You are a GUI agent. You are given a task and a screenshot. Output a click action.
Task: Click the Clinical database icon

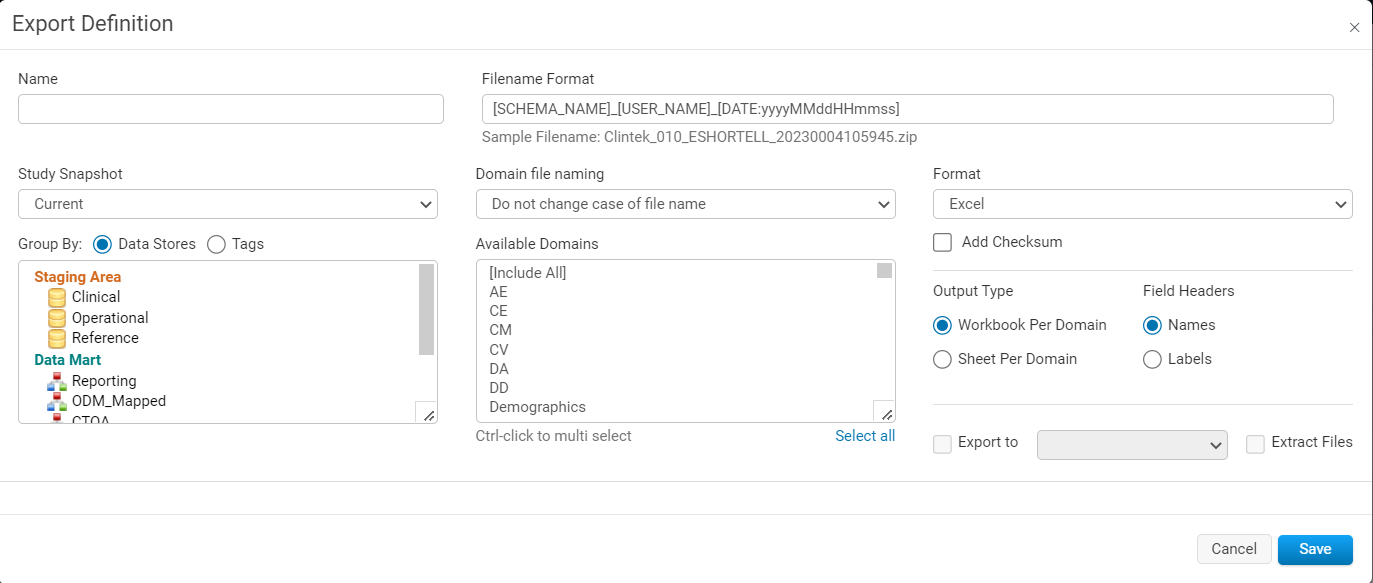57,297
